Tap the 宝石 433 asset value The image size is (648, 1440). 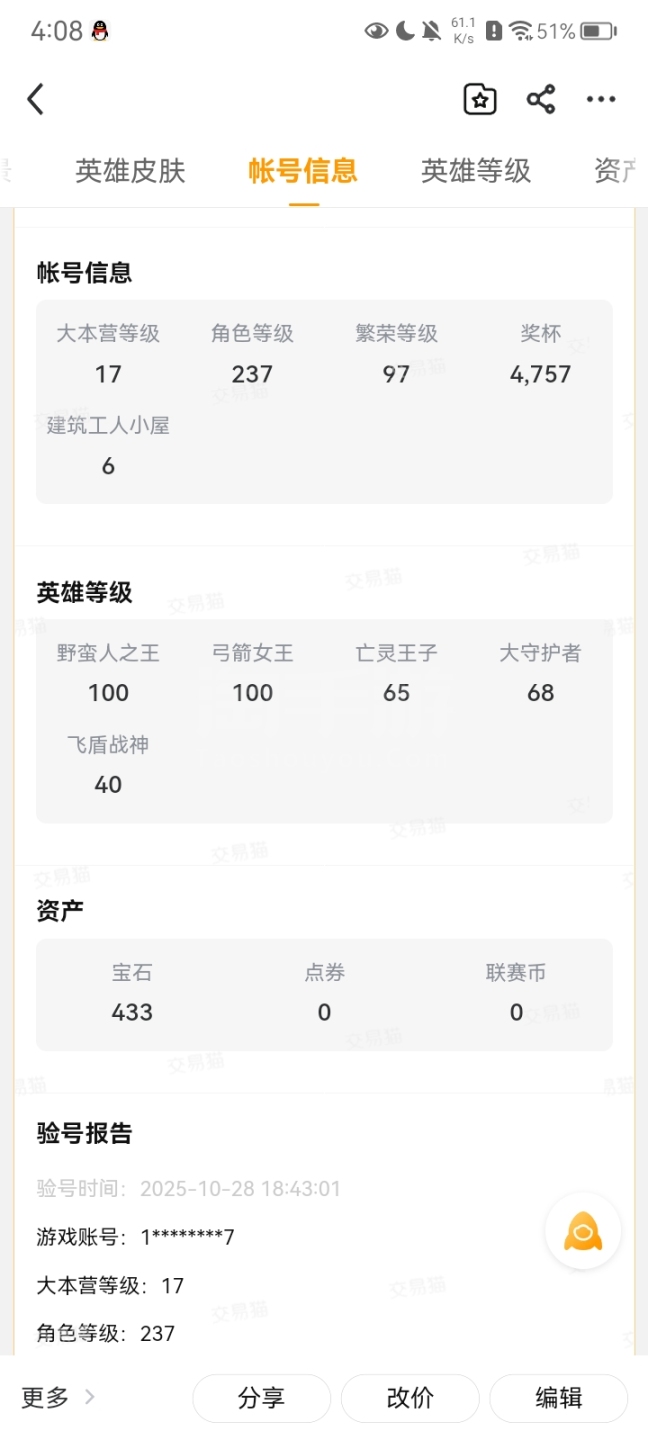pyautogui.click(x=132, y=1012)
